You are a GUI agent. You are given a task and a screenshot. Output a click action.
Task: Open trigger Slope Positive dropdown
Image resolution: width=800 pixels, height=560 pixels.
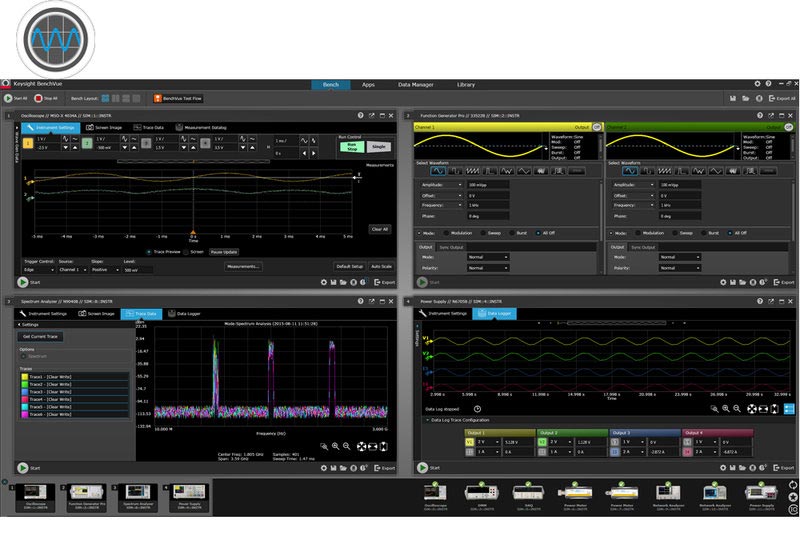coord(105,270)
